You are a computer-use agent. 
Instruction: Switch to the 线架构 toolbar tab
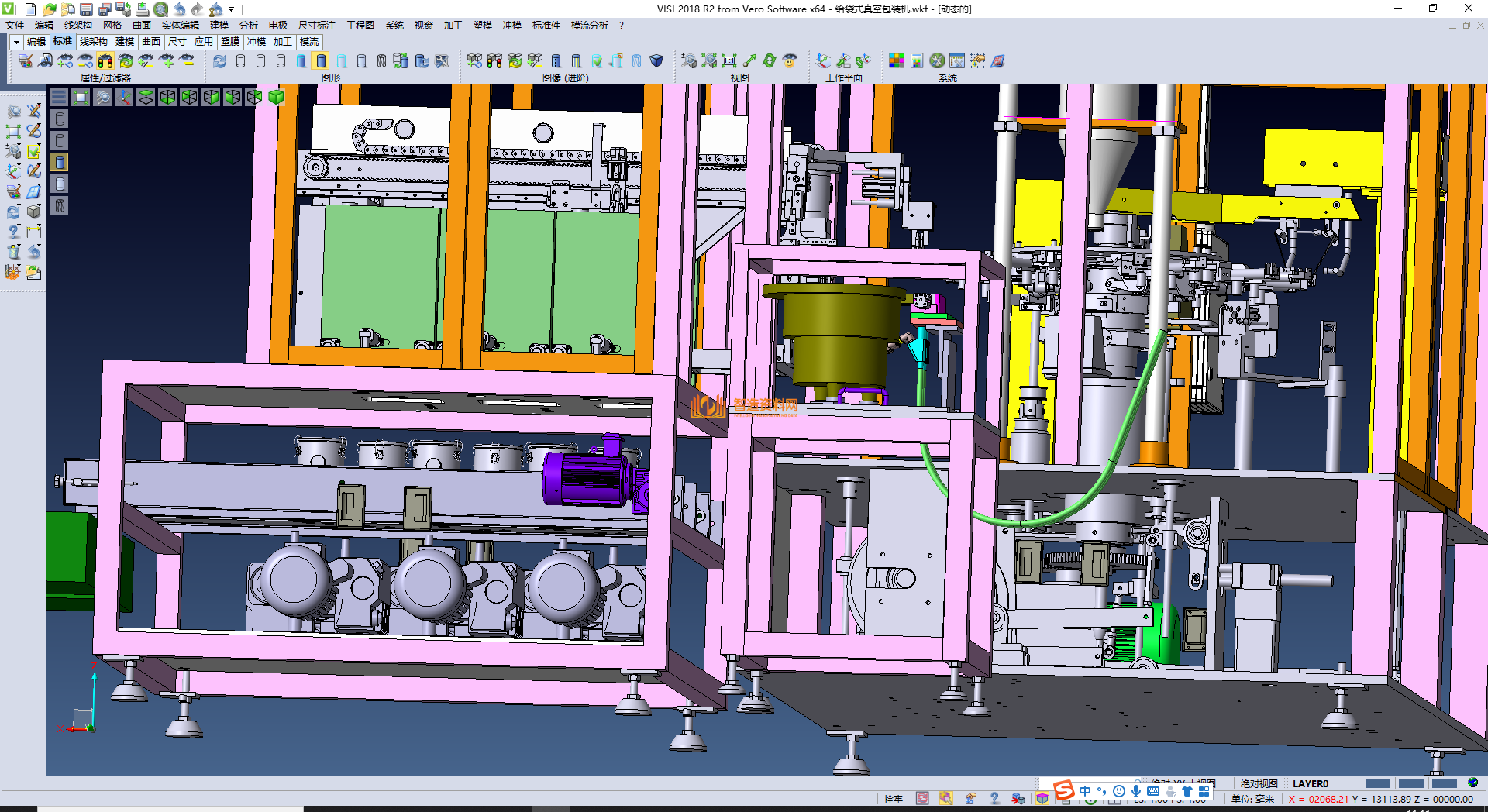tap(93, 42)
